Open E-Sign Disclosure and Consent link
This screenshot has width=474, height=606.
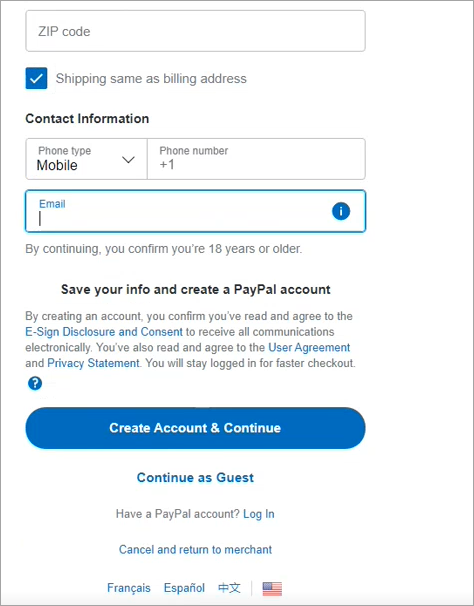coord(104,332)
